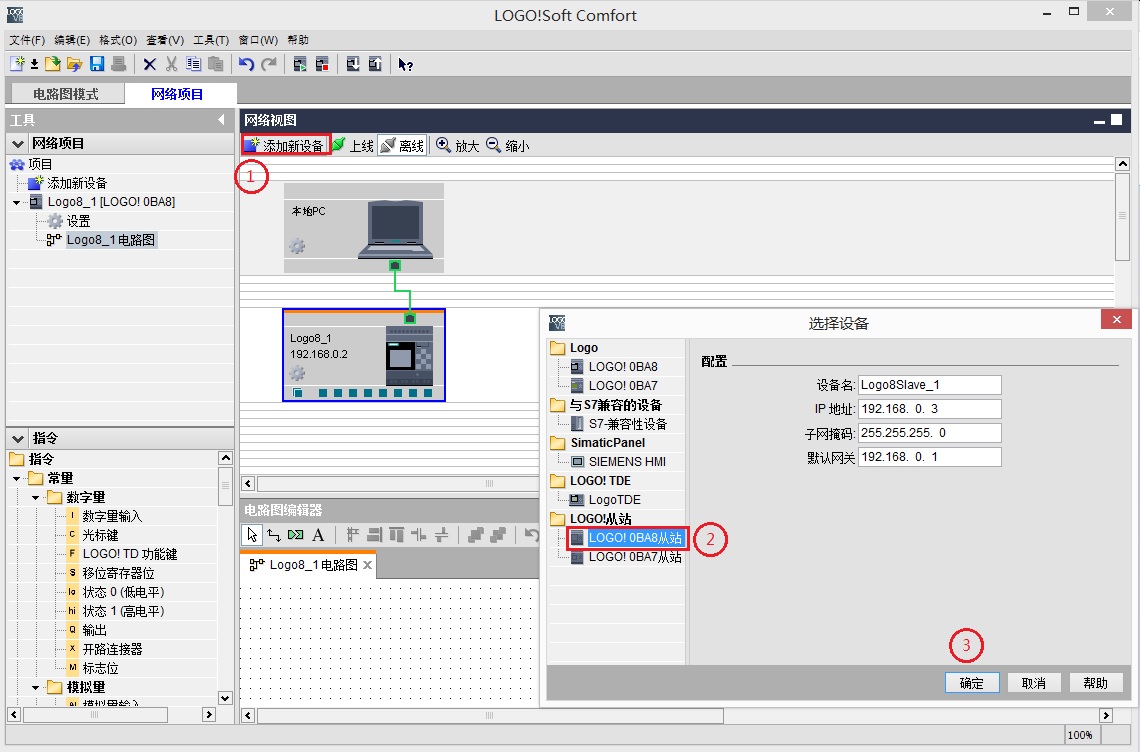Open the 文件(F) menu
Screen dimensions: 1140x752
coord(27,40)
